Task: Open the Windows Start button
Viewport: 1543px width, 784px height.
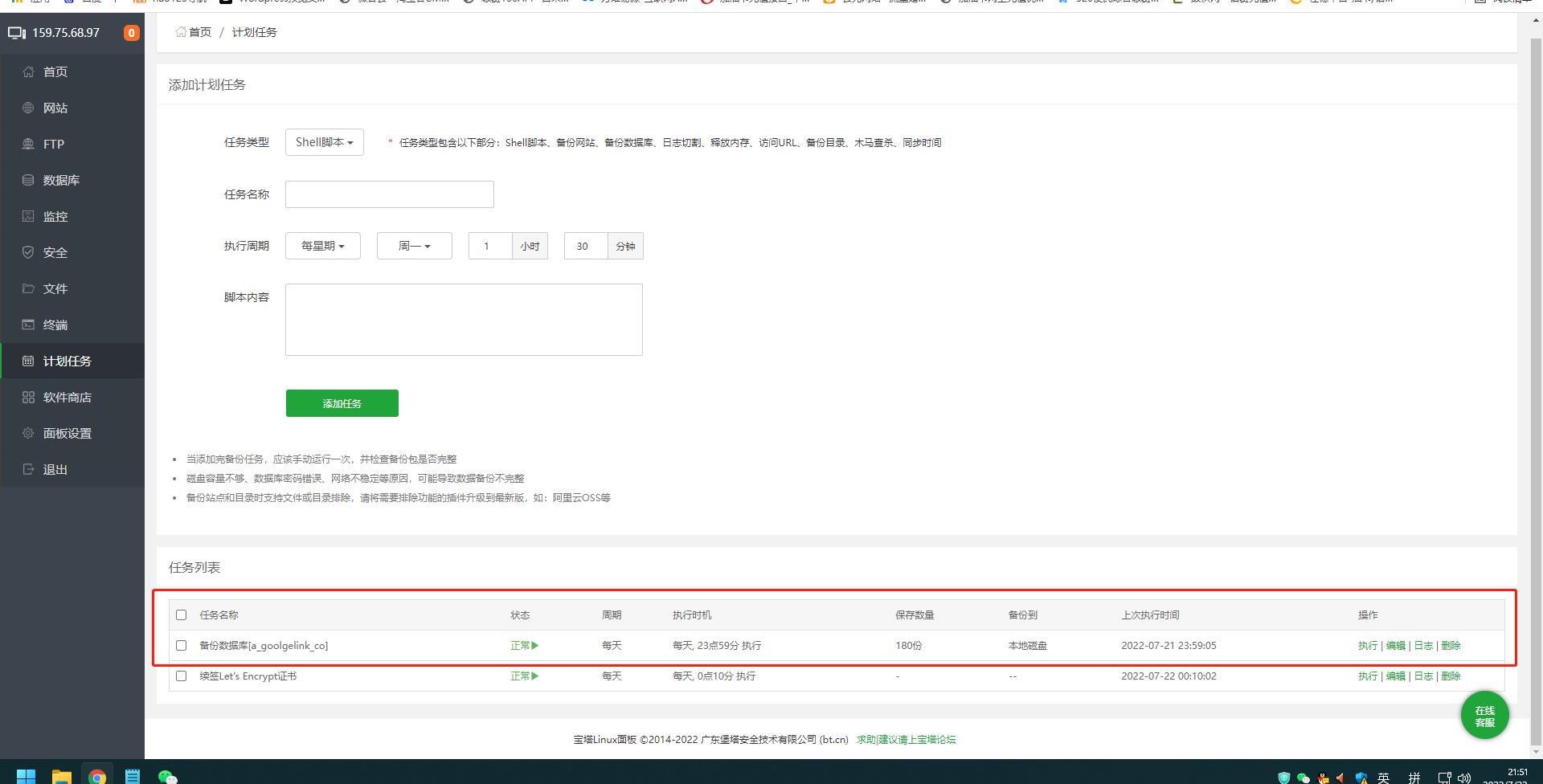Action: [x=27, y=776]
